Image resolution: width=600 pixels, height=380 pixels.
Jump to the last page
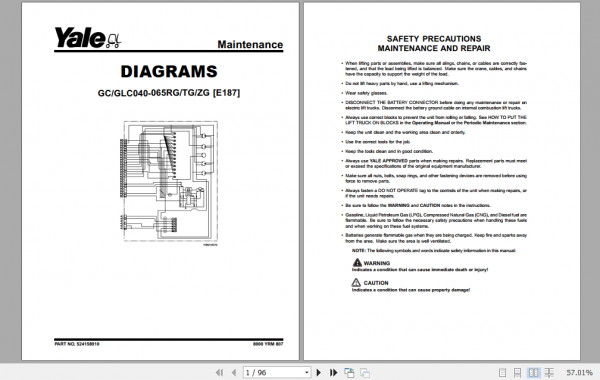(x=334, y=372)
